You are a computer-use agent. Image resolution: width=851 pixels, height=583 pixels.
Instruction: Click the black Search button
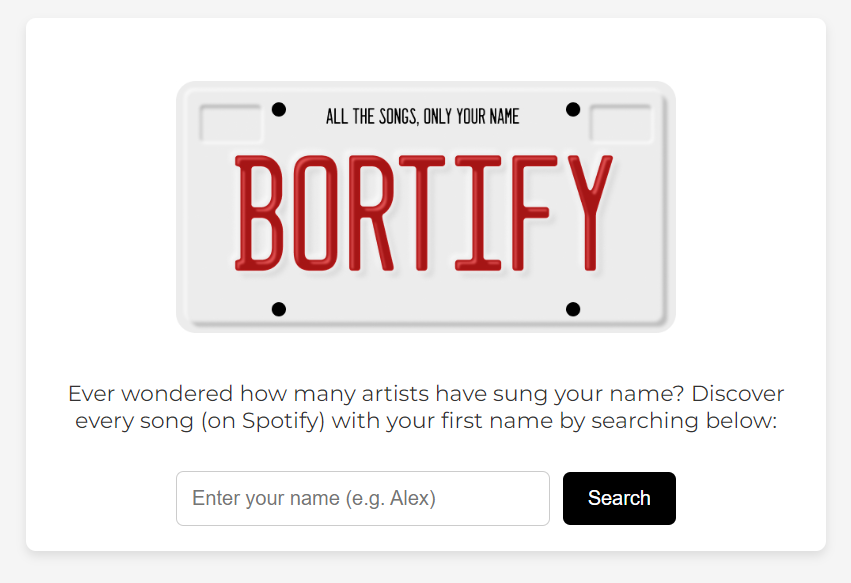619,498
